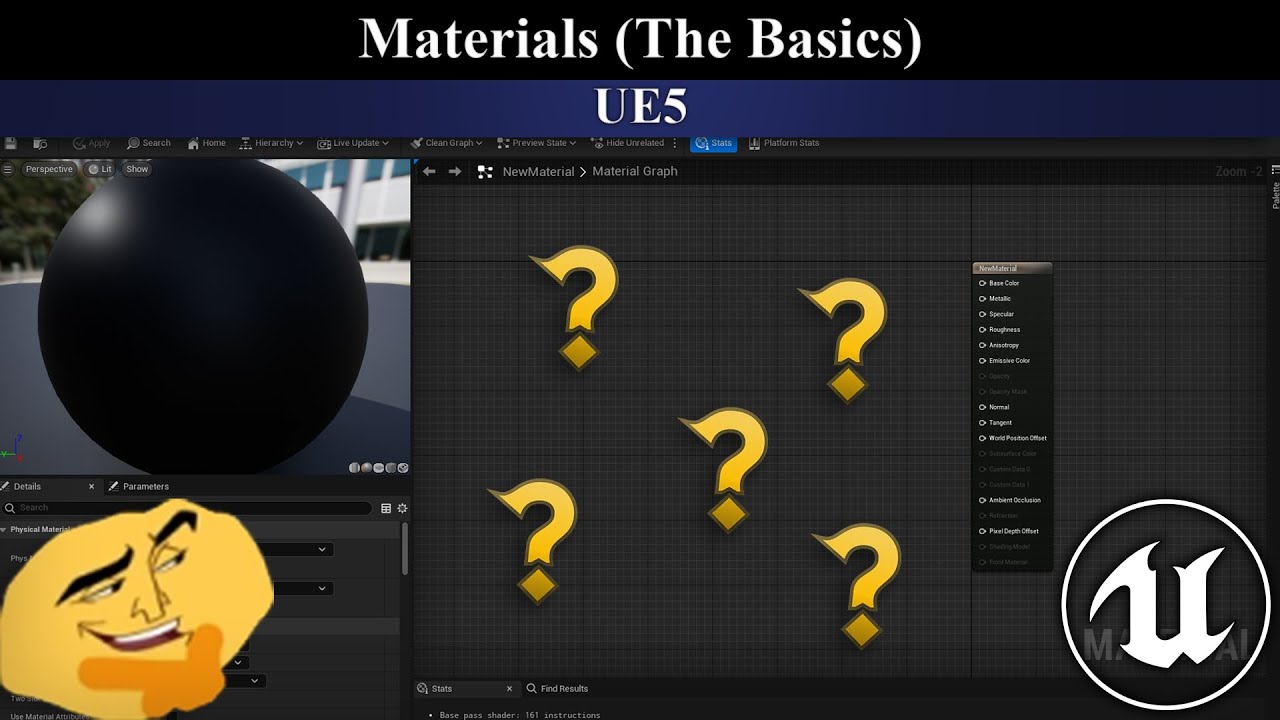Click the Details property matrix table icon
This screenshot has width=1280, height=720.
tap(386, 508)
